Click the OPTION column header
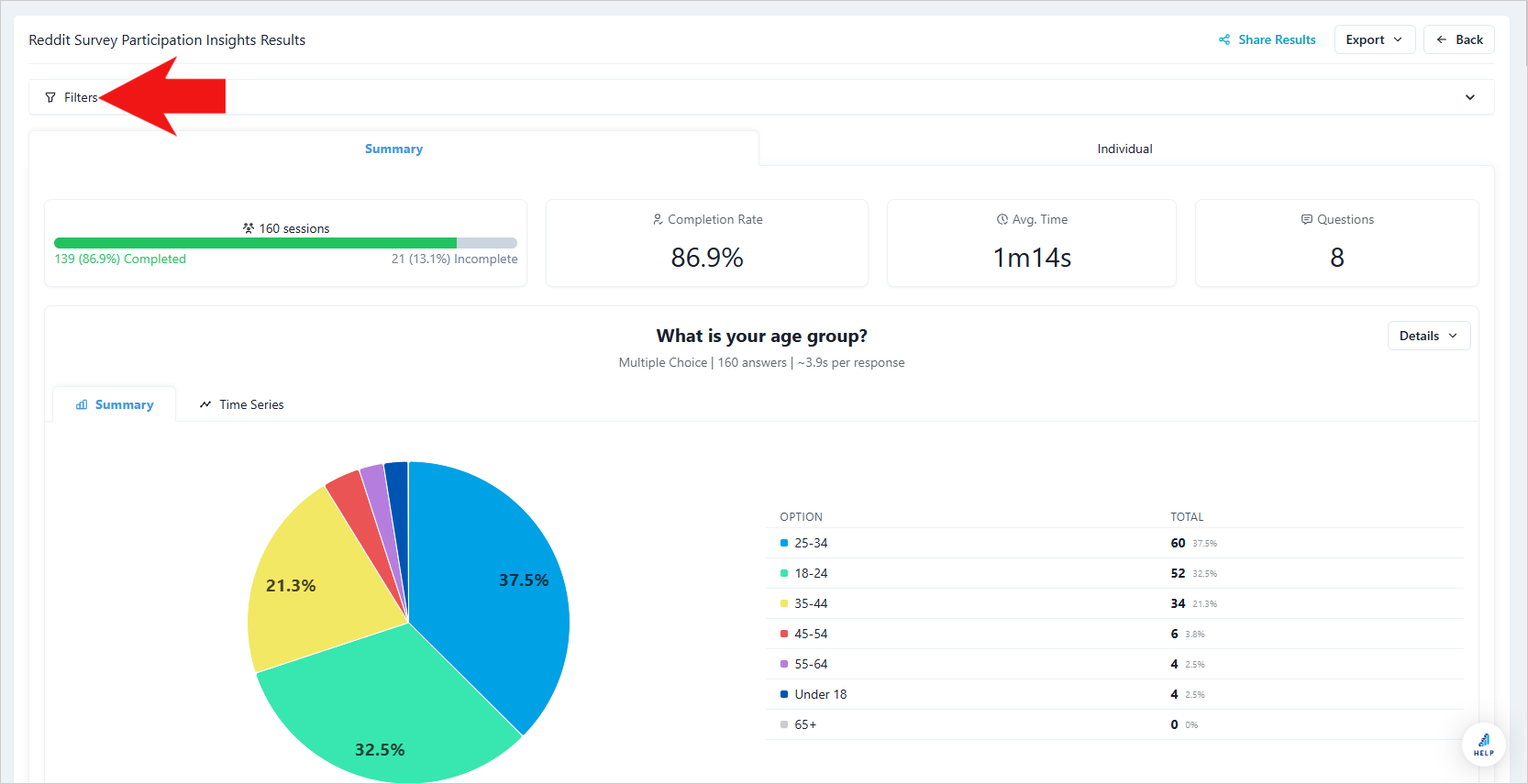The width and height of the screenshot is (1528, 784). (801, 517)
